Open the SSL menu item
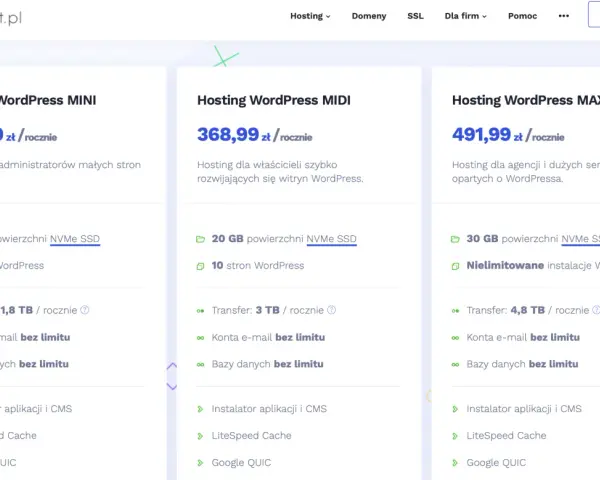Image resolution: width=600 pixels, height=480 pixels. pos(415,16)
